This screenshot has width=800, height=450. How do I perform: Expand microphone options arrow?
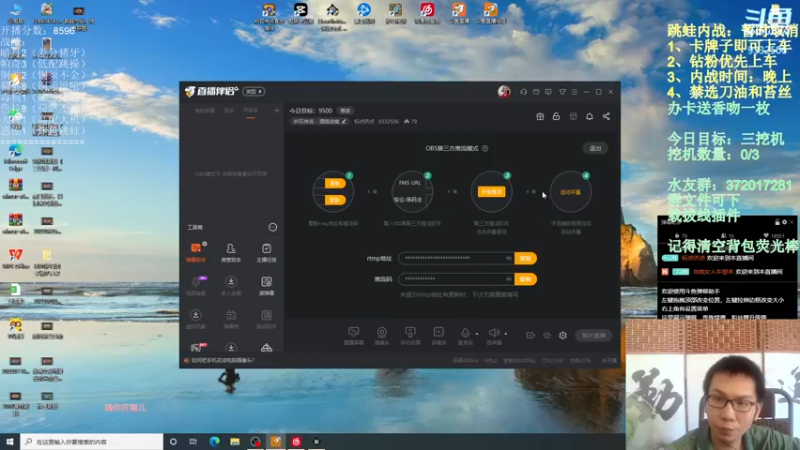click(477, 334)
